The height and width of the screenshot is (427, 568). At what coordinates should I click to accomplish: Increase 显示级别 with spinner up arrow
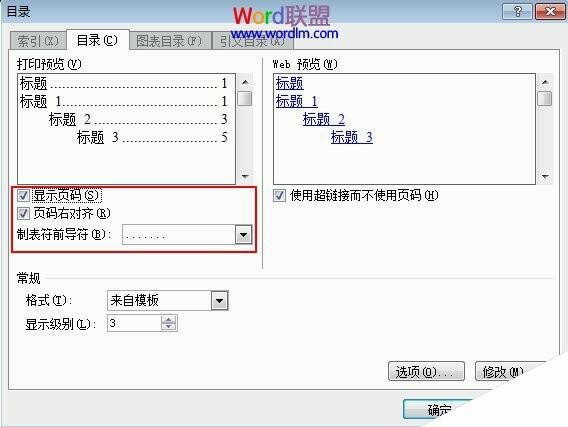click(x=168, y=319)
